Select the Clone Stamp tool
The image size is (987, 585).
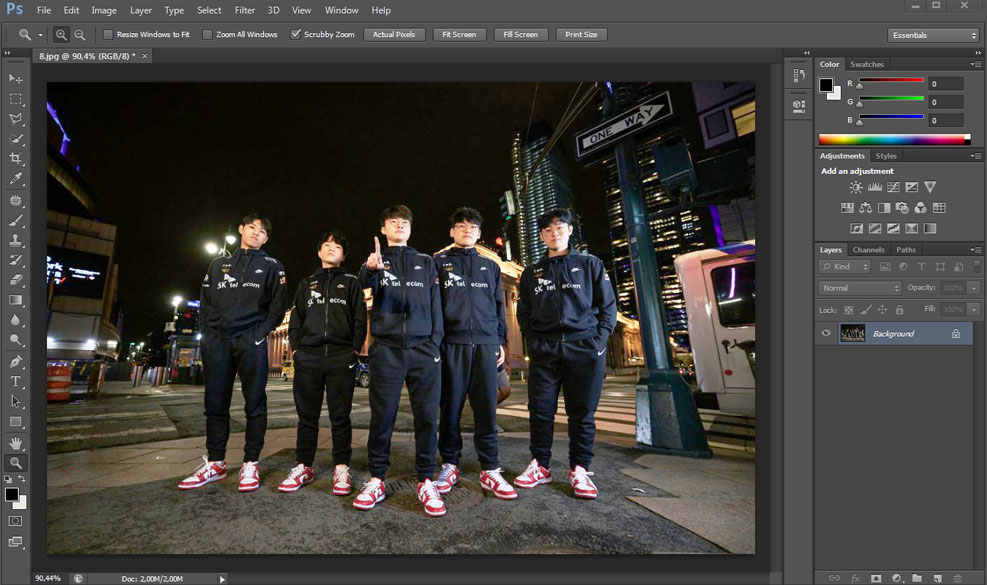tap(16, 241)
